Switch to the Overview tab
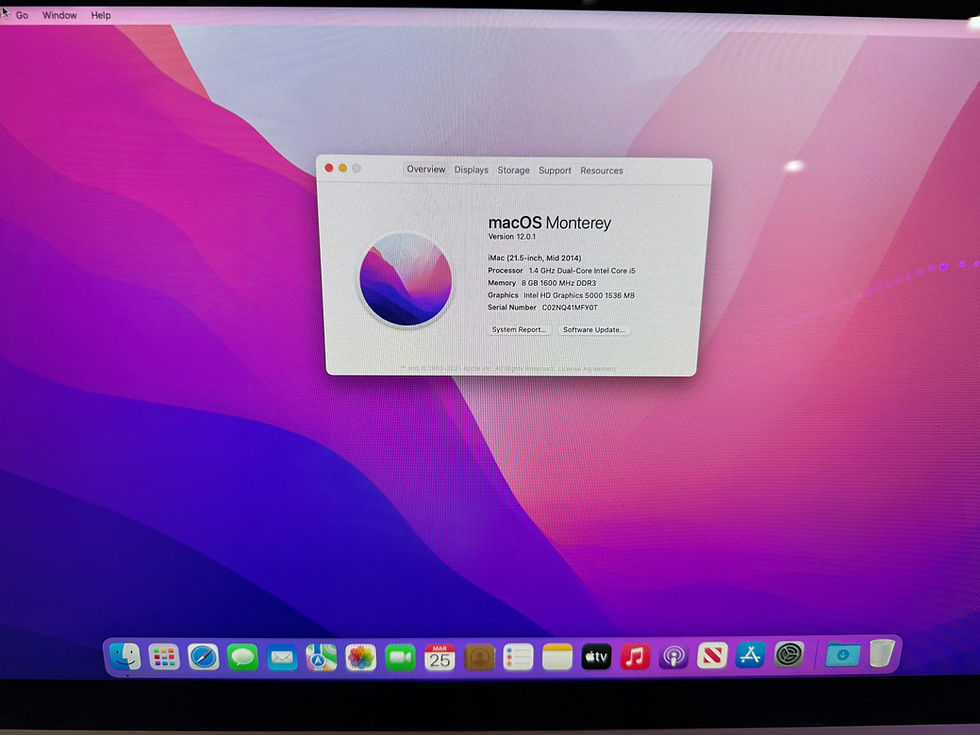The width and height of the screenshot is (980, 735). coord(426,169)
